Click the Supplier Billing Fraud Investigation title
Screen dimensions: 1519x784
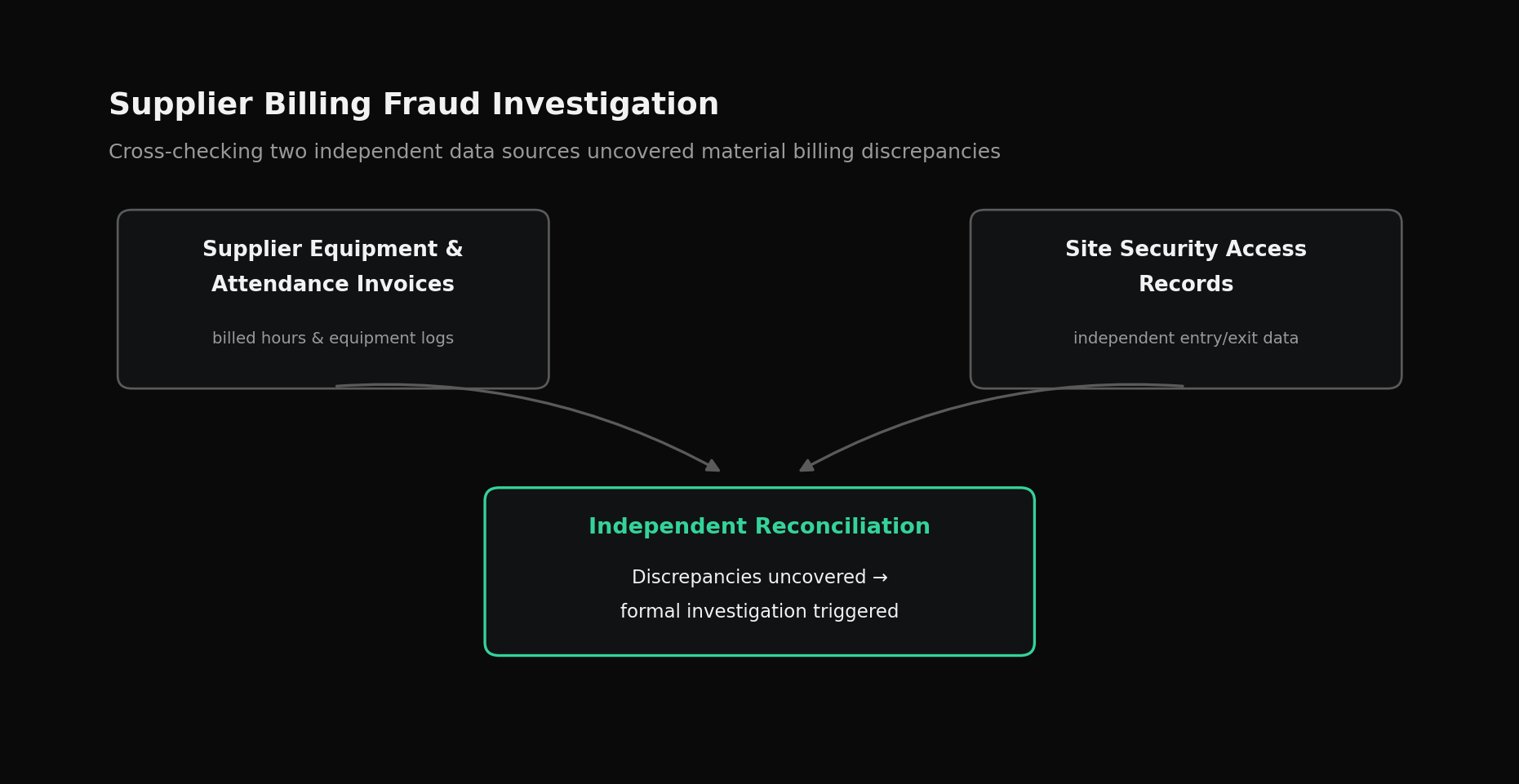pyautogui.click(x=414, y=105)
